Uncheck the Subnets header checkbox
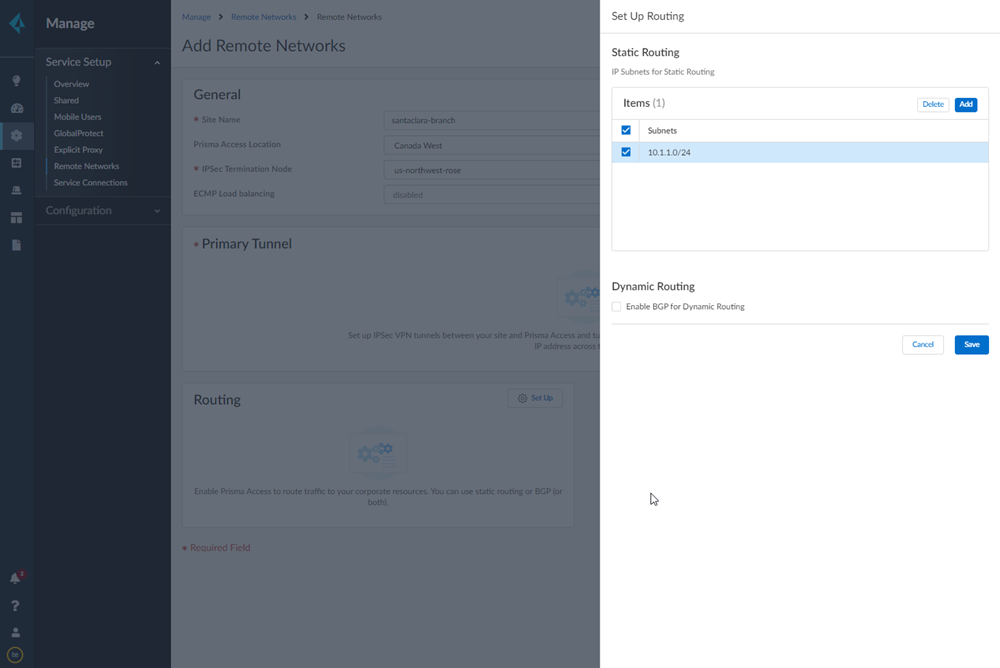This screenshot has height=668, width=1000. 626,130
